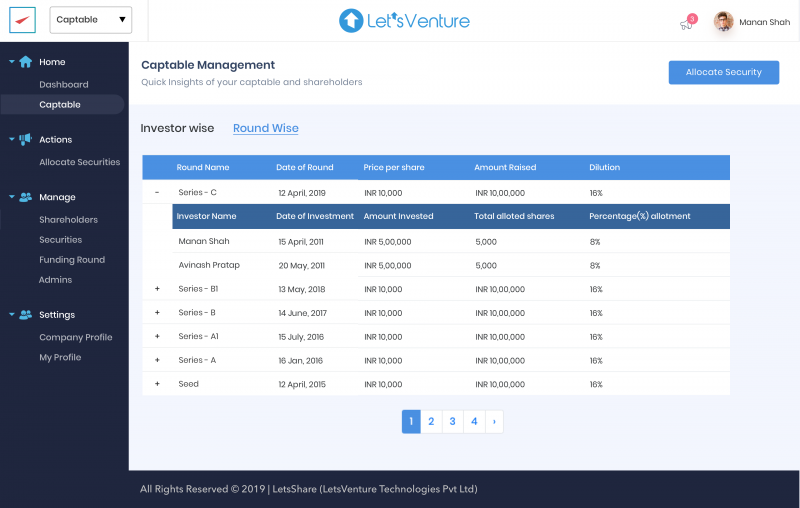Click the red company logo icon
The image size is (800, 508).
click(22, 20)
